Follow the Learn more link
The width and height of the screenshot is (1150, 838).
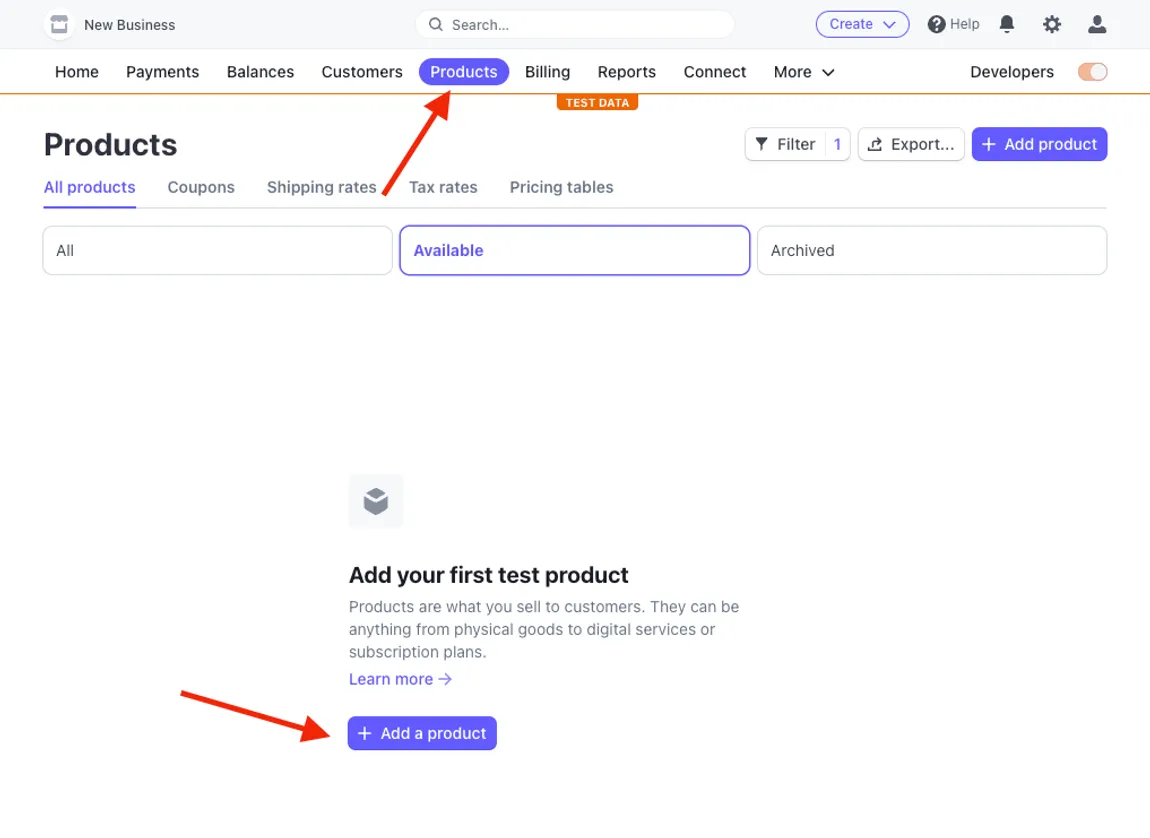(400, 679)
